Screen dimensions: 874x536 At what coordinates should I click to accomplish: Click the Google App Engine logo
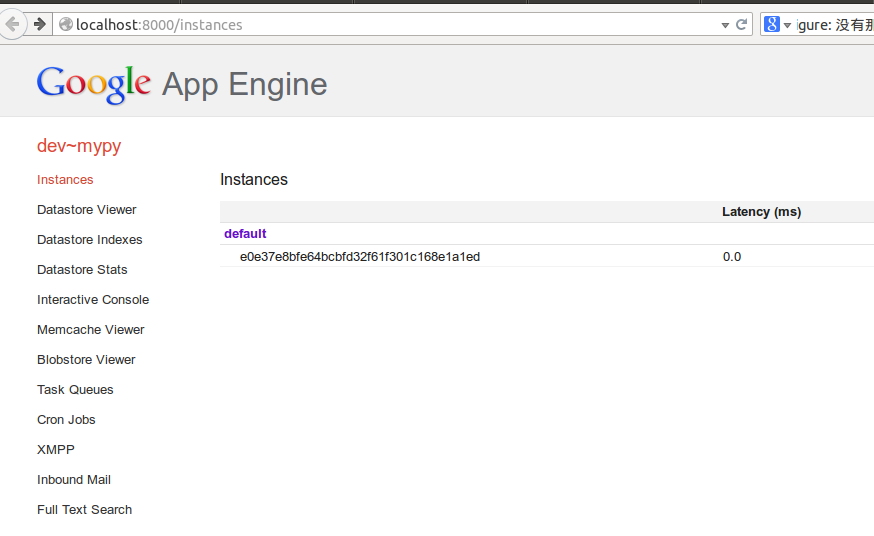point(182,84)
